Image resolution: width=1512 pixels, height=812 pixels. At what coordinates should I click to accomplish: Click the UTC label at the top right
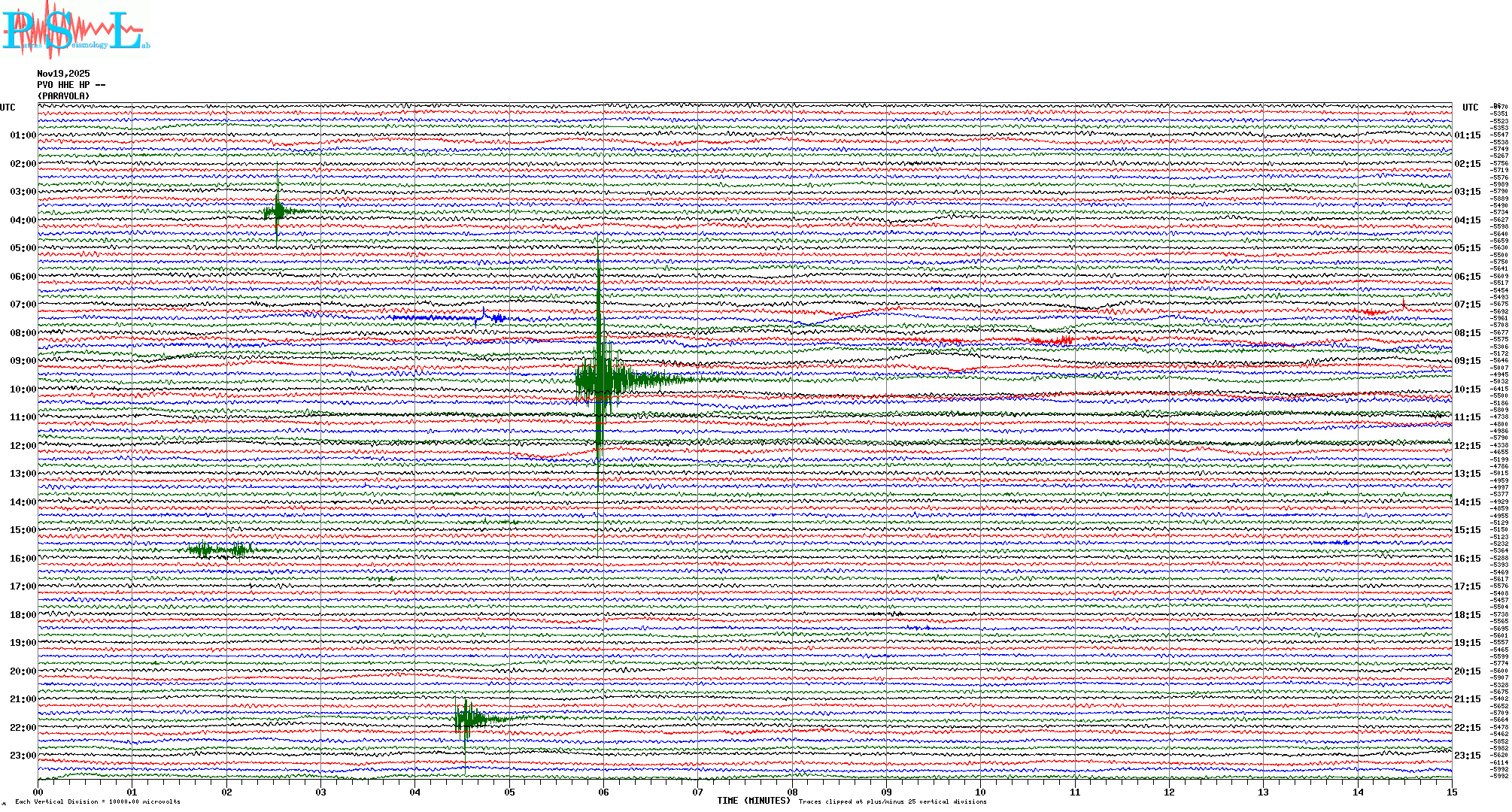[1470, 108]
